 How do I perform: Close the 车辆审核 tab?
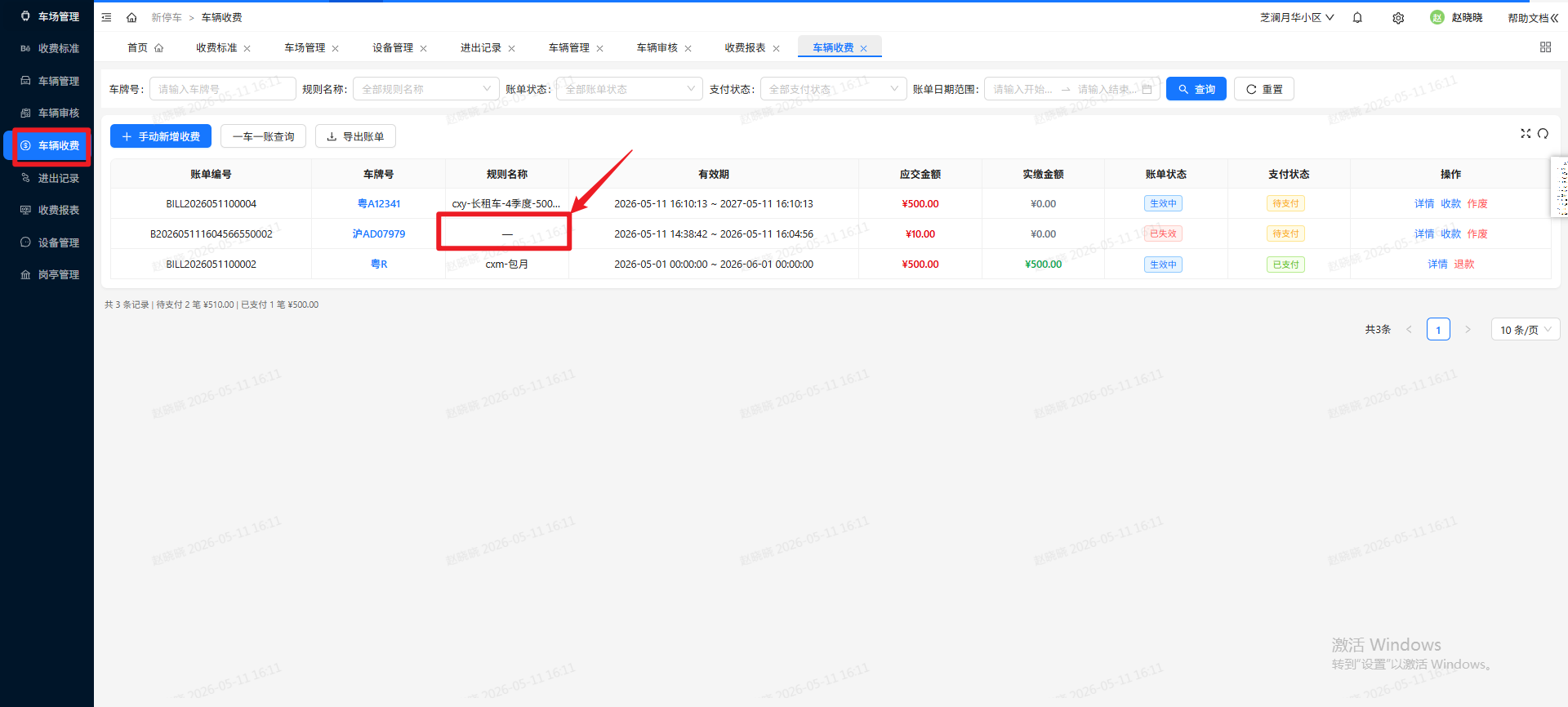click(688, 48)
